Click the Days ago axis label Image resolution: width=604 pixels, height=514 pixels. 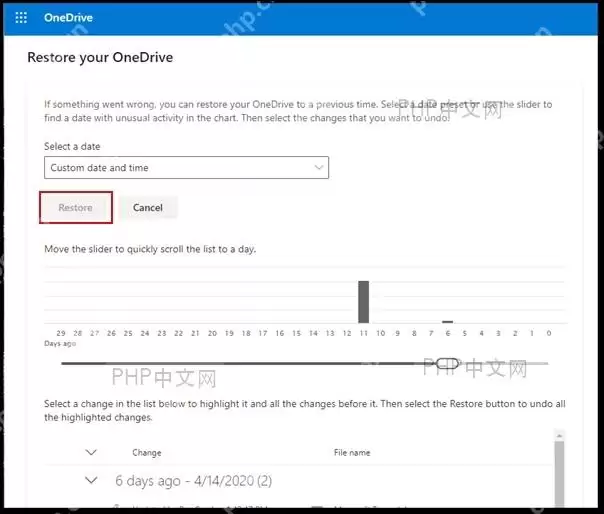pyautogui.click(x=60, y=343)
